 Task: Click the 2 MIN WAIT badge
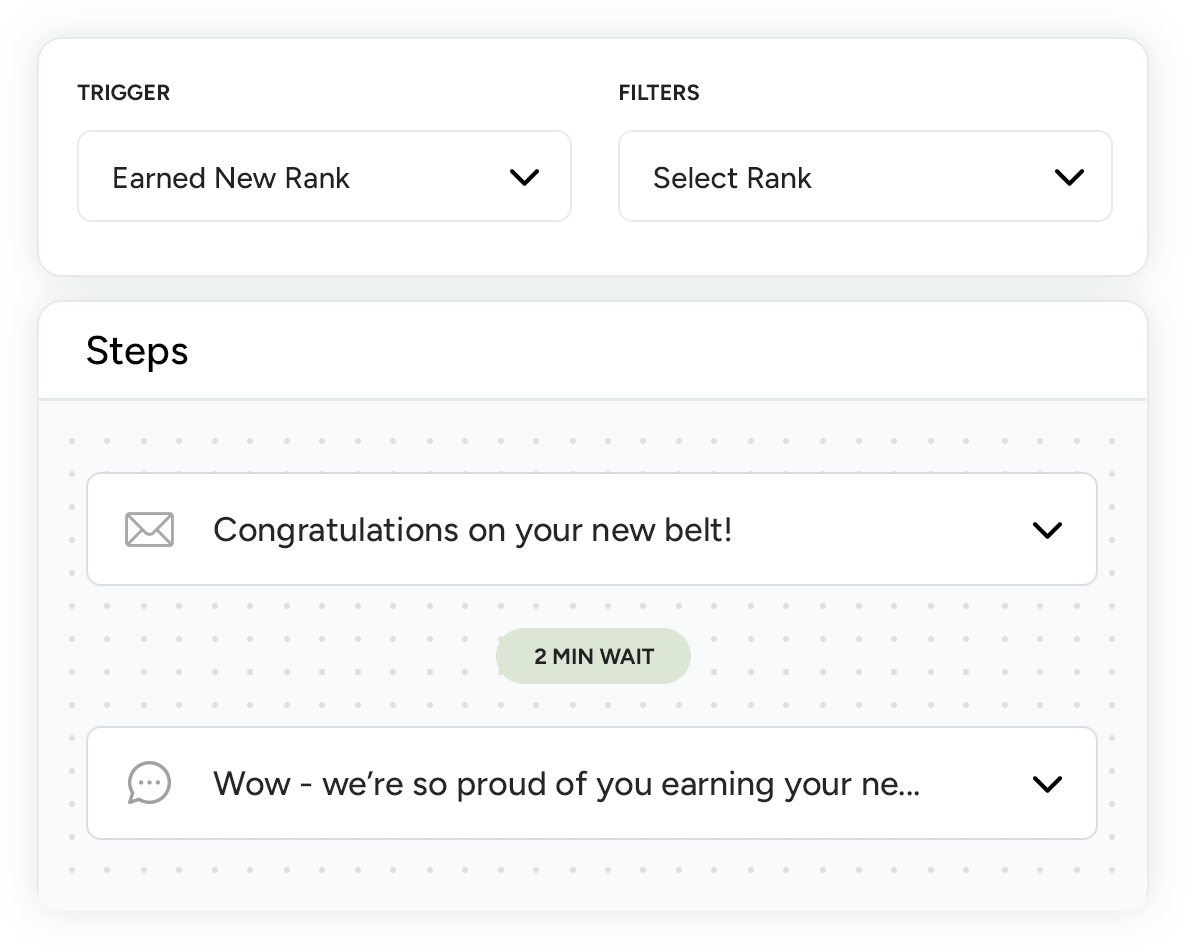[x=593, y=656]
